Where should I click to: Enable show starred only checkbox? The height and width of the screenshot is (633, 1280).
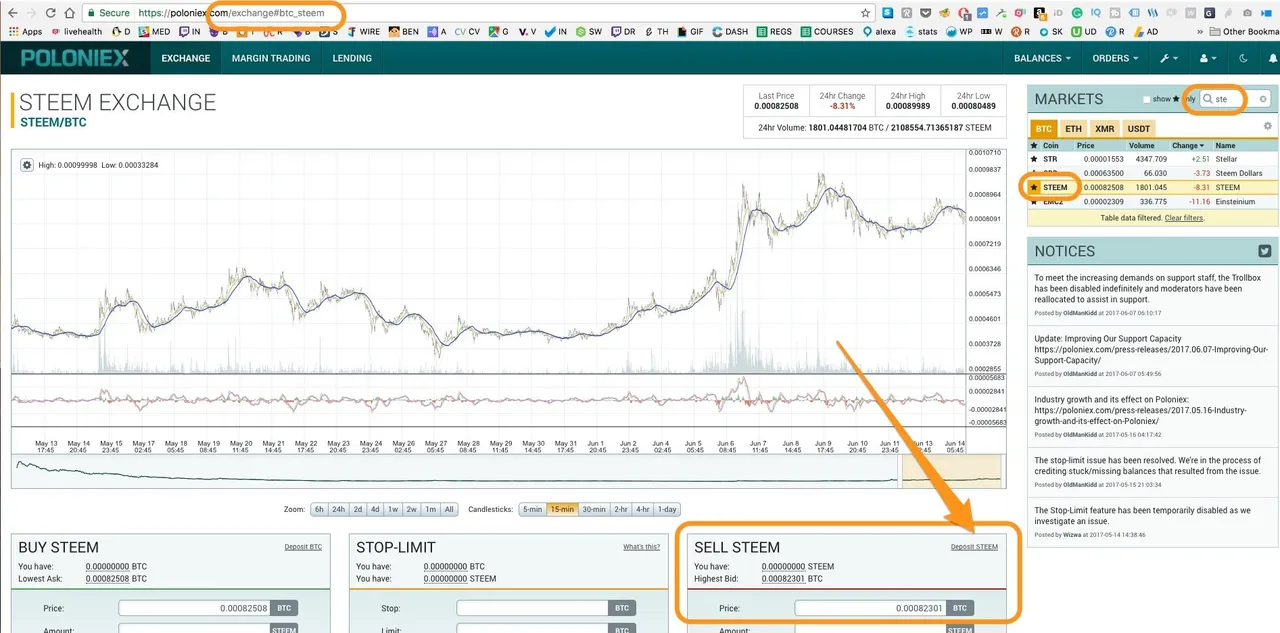pyautogui.click(x=1147, y=100)
